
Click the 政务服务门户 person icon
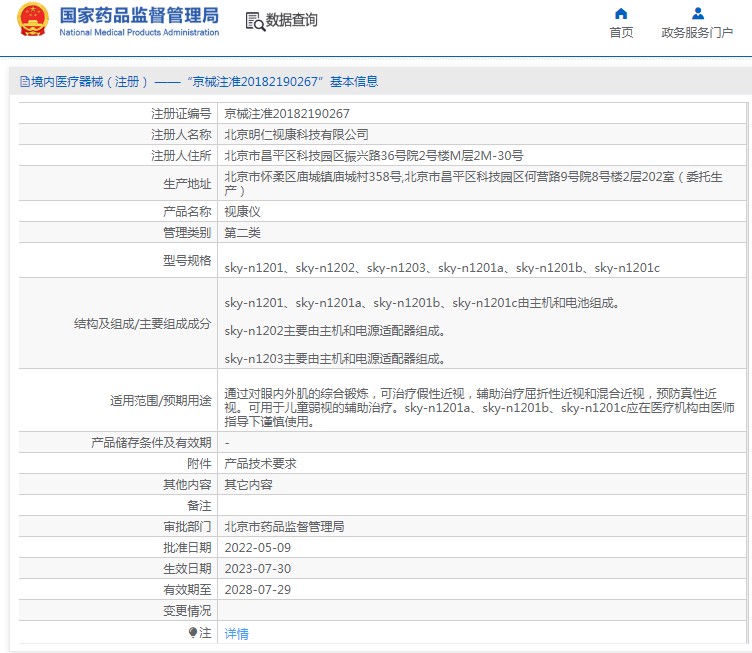(698, 14)
